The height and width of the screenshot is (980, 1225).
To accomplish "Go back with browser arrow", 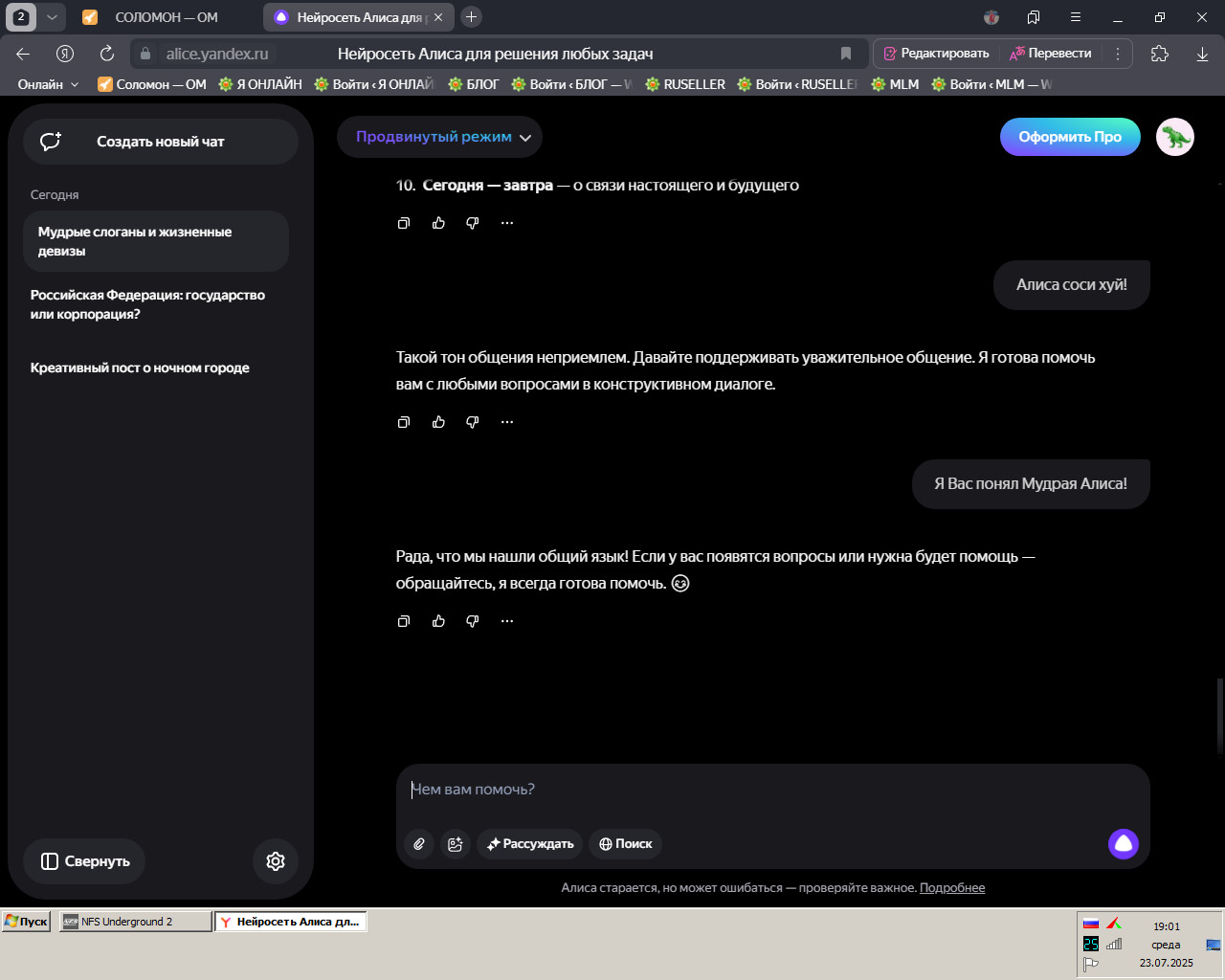I will click(x=23, y=54).
